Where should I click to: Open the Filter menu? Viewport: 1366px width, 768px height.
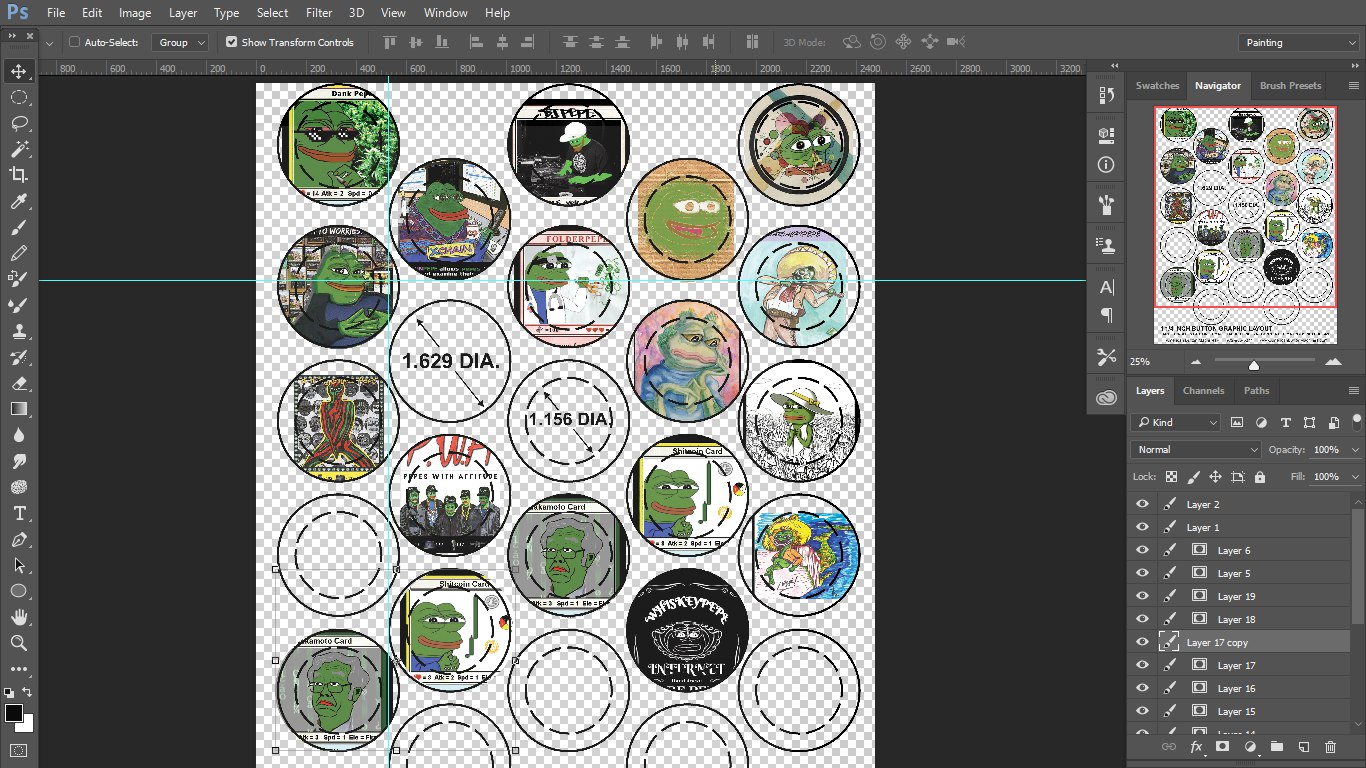(x=319, y=13)
